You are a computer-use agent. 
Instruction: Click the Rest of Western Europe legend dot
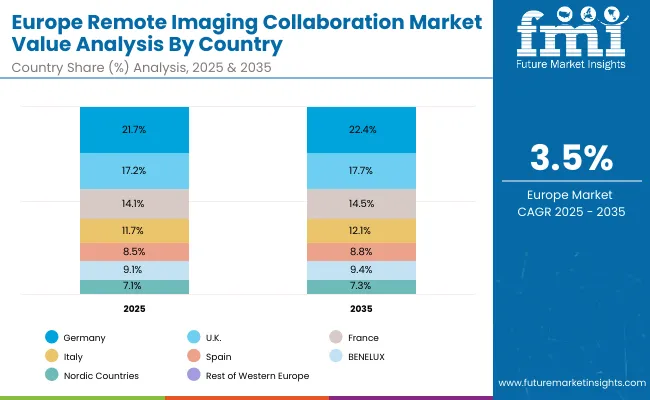(x=194, y=375)
